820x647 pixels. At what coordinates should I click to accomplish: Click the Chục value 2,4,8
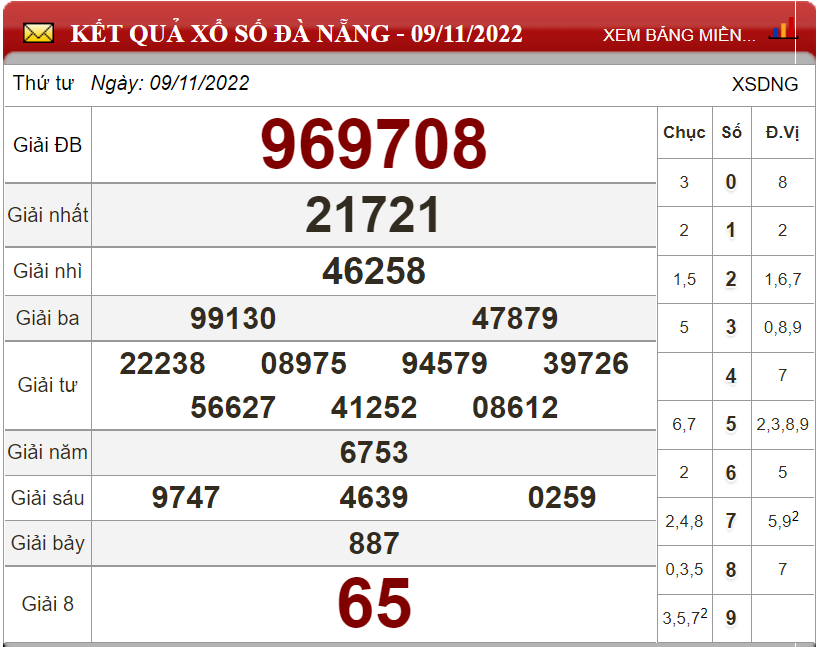[684, 521]
